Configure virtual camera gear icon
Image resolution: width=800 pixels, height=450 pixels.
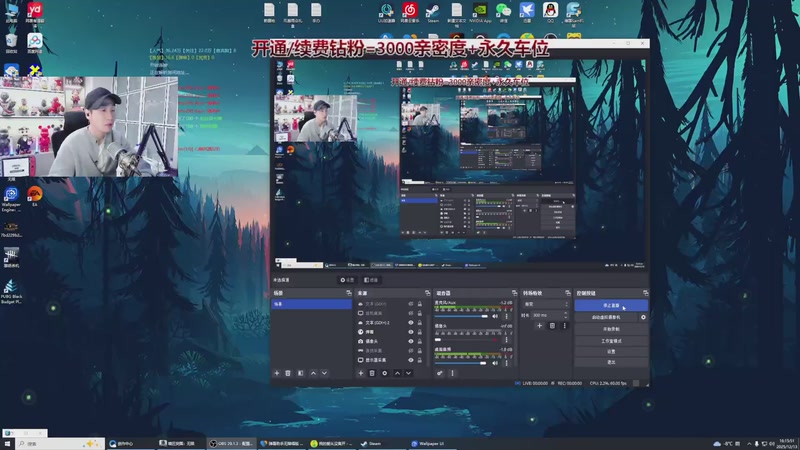[x=643, y=317]
